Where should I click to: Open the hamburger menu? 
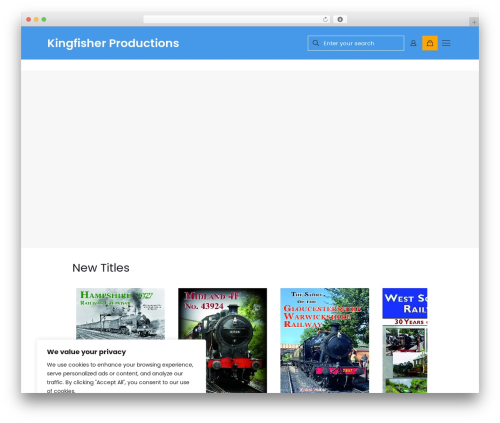tap(446, 43)
